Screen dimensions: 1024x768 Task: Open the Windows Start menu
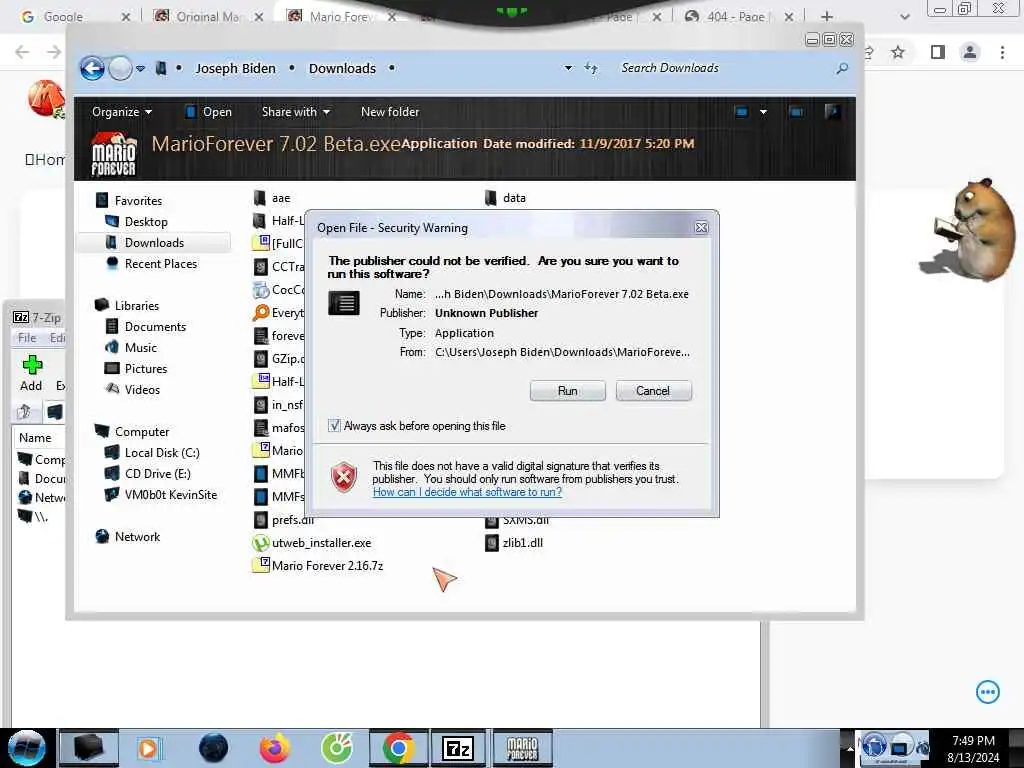pyautogui.click(x=27, y=748)
